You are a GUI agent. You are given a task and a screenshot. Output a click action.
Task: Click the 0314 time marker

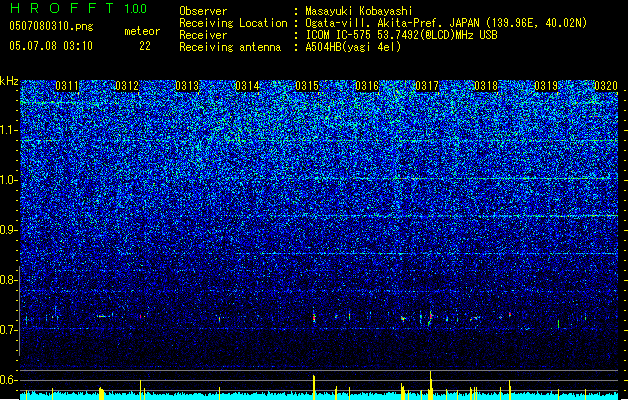[x=247, y=86]
